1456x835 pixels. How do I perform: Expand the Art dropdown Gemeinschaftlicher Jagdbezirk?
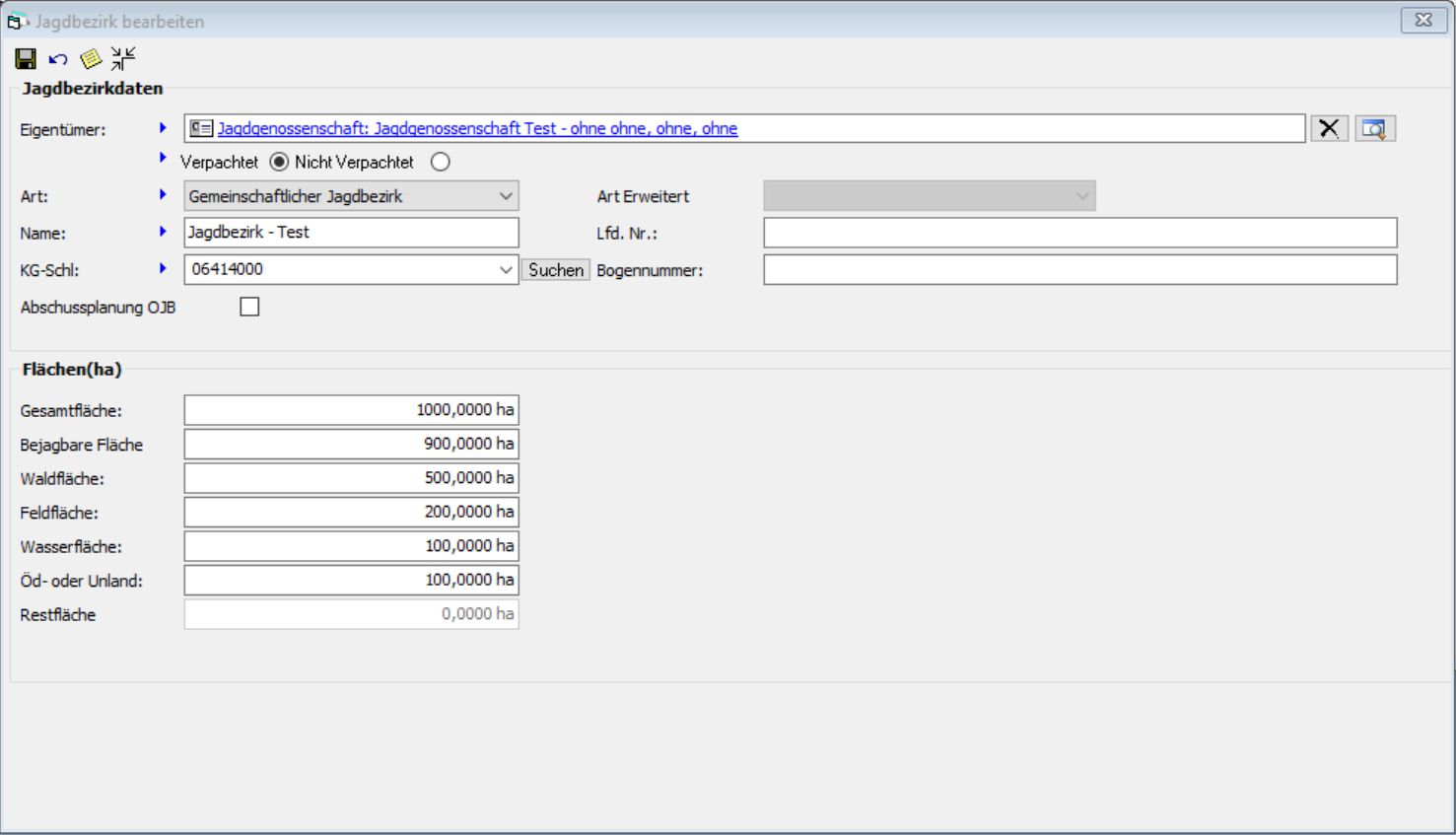[505, 196]
